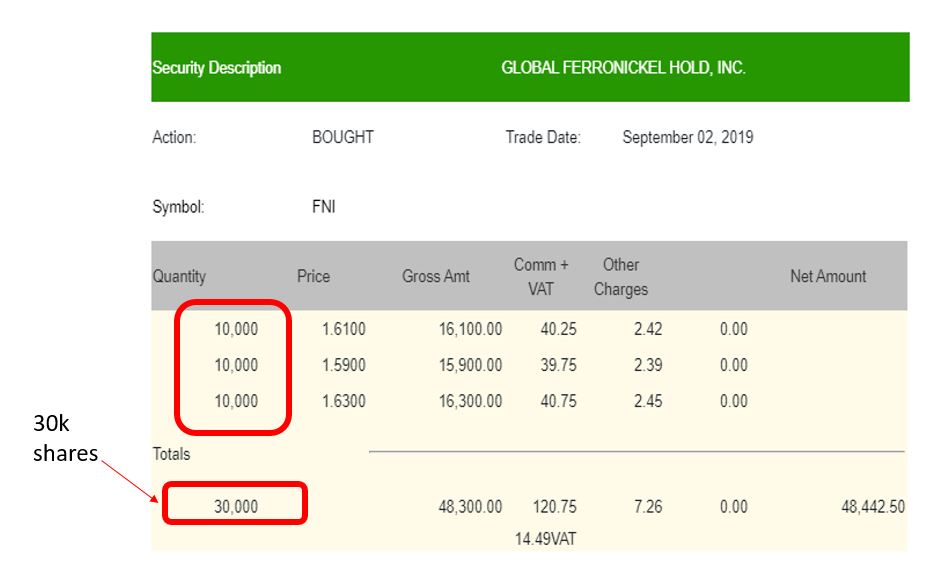Click the Comm + VAT column header
This screenshot has height=576, width=932.
(541, 277)
